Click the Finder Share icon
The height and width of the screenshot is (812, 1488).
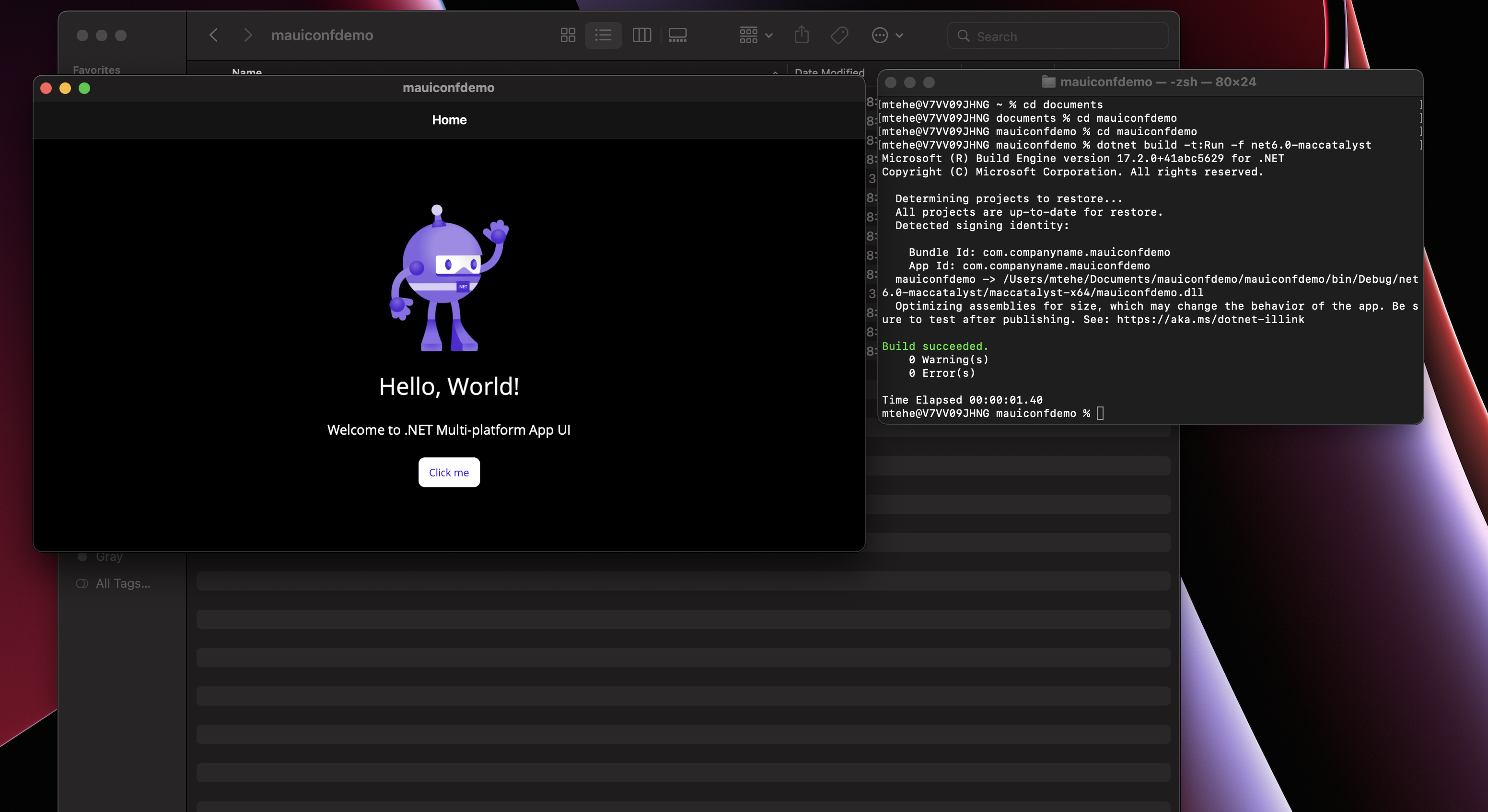click(x=802, y=35)
